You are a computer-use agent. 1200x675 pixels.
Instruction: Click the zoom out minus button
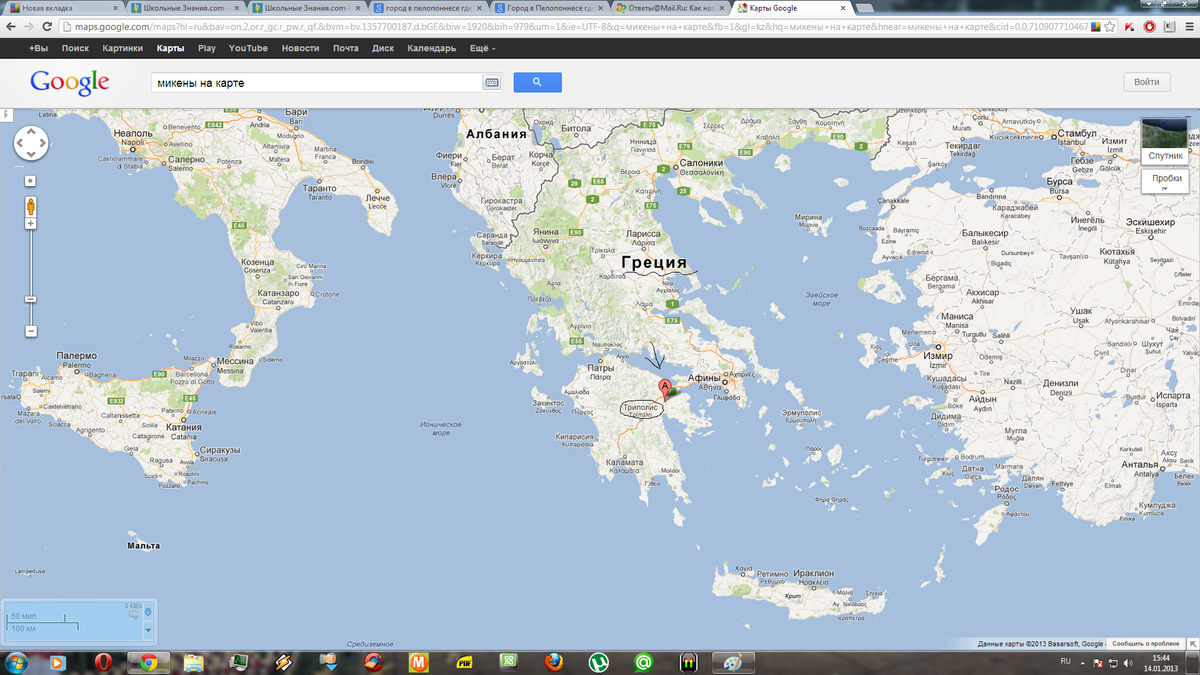click(x=30, y=331)
